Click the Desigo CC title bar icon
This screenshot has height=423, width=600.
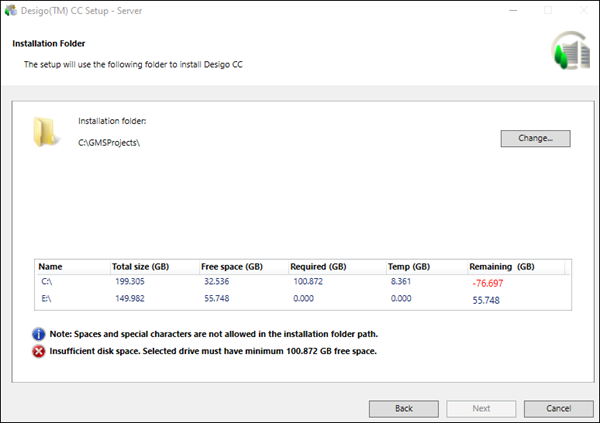click(12, 10)
